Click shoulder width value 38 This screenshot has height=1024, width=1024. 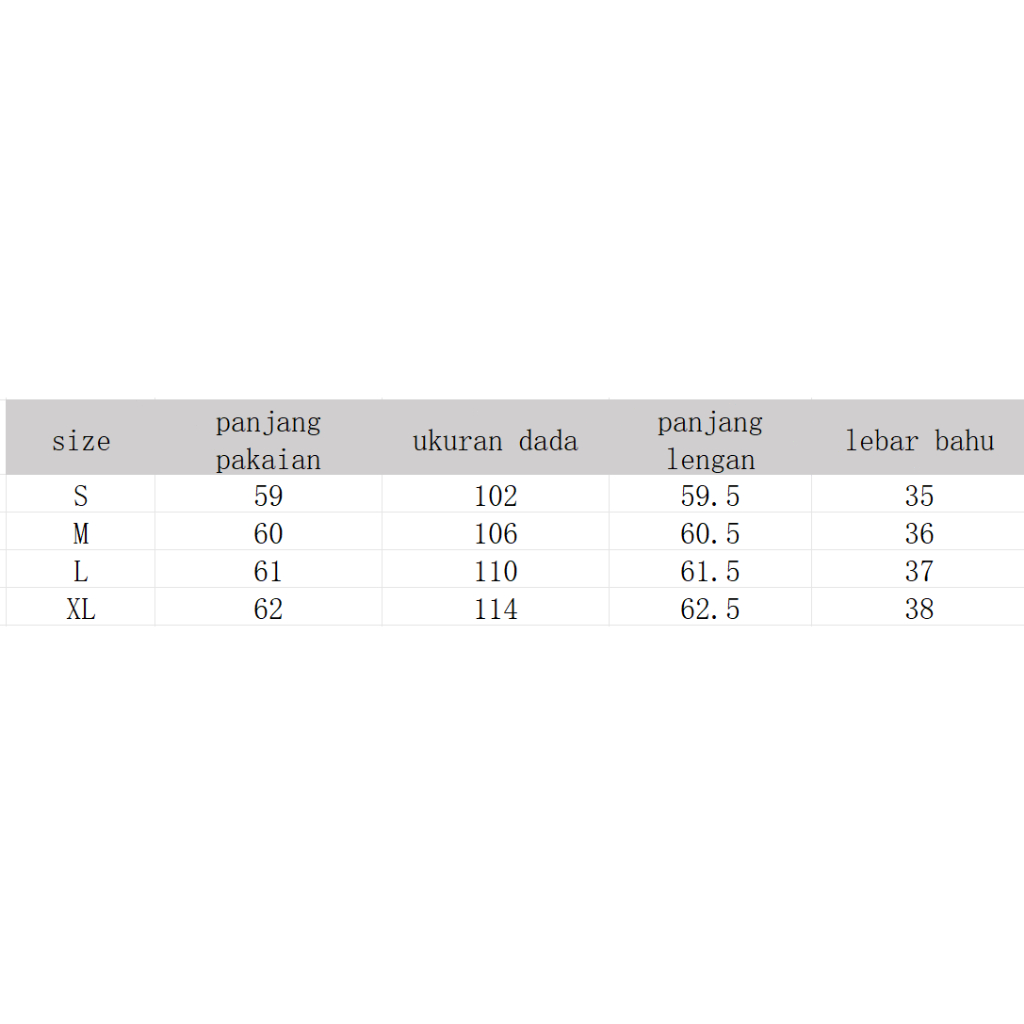pos(919,609)
